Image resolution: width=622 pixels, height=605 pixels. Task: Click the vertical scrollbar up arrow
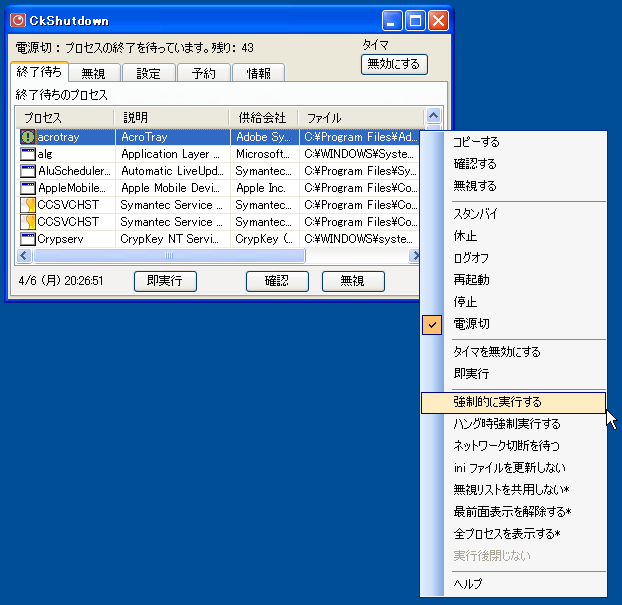point(433,116)
